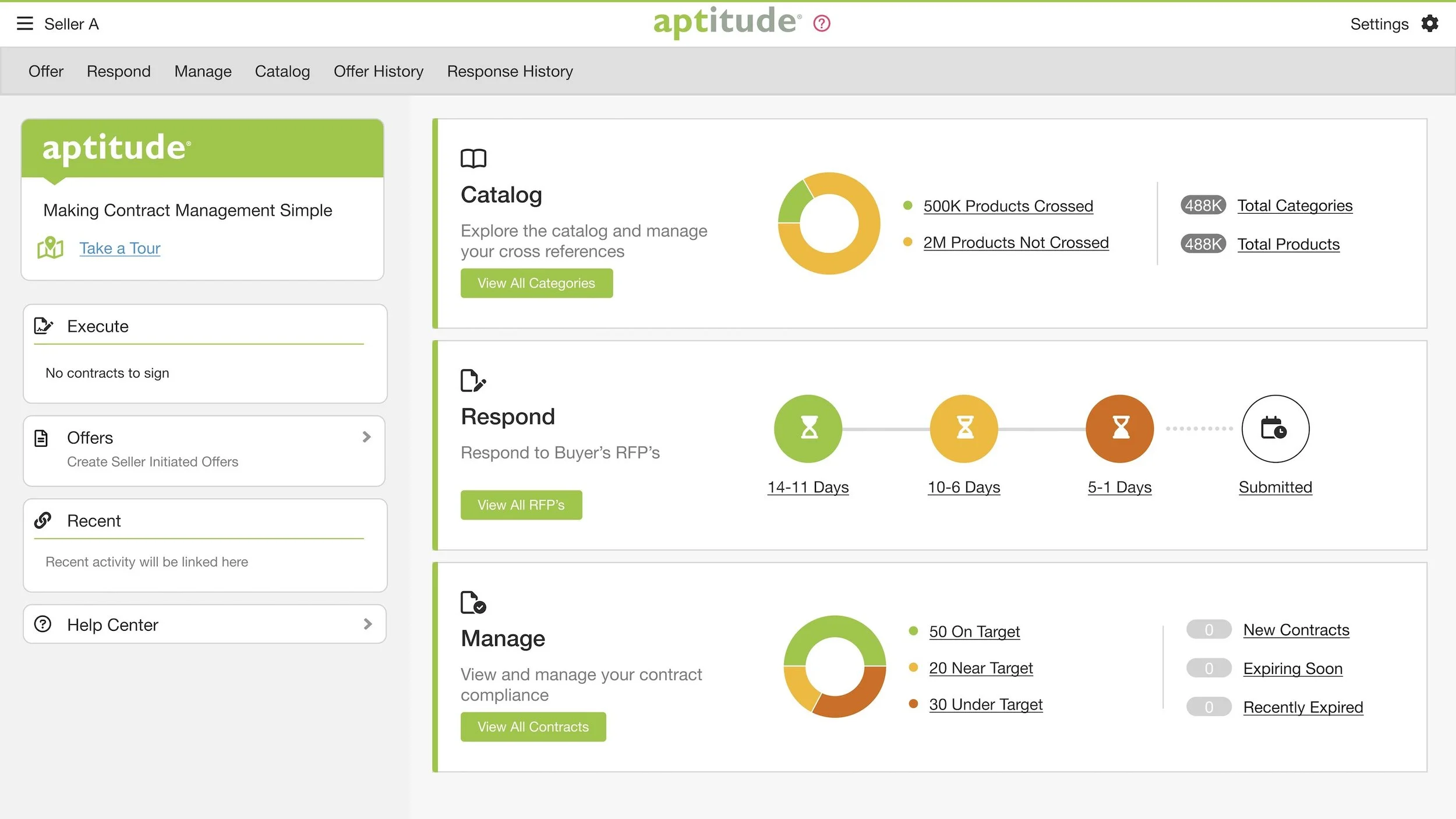Follow the Take a Tour link
Image resolution: width=1456 pixels, height=819 pixels.
[x=120, y=248]
